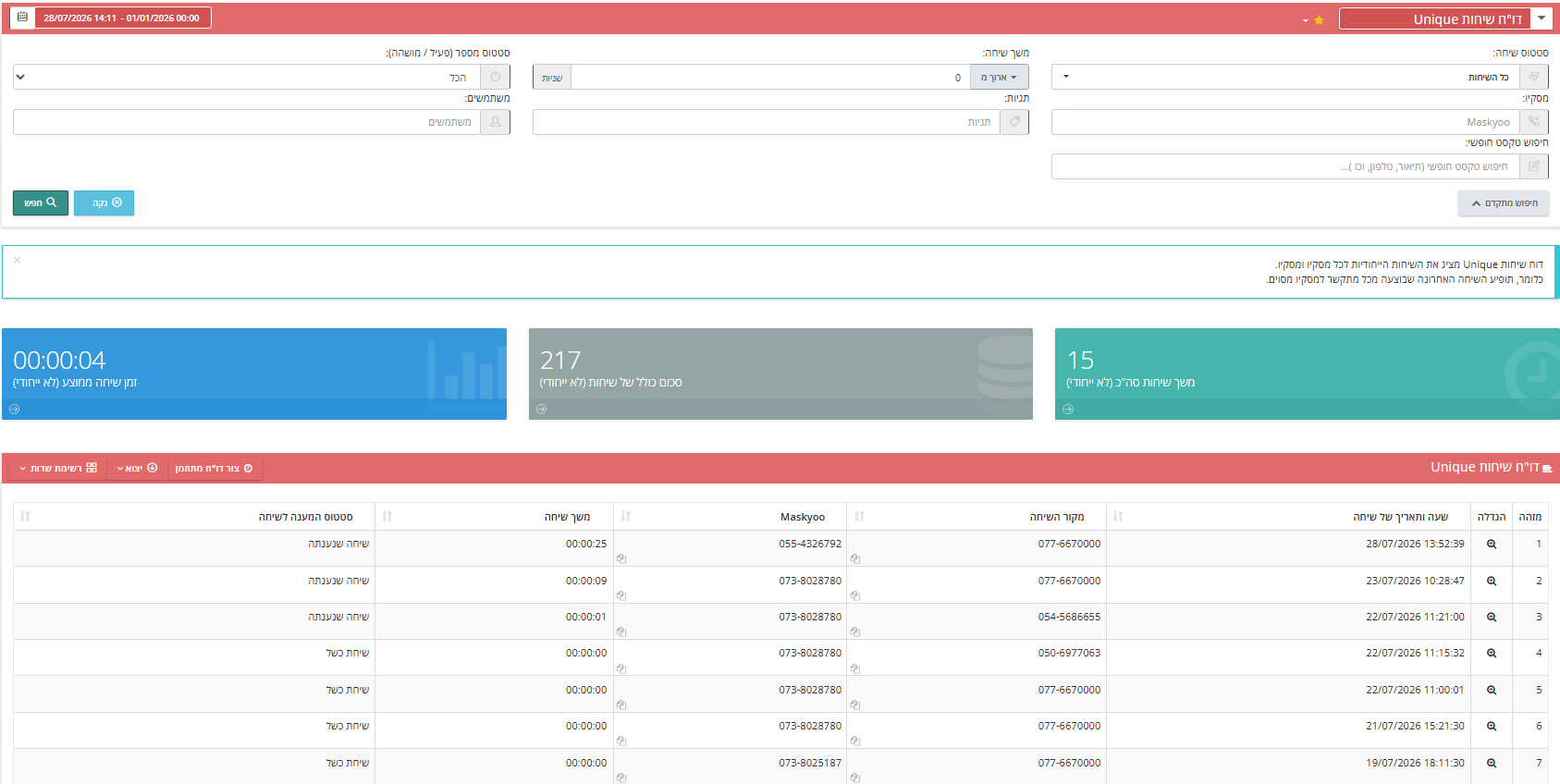Collapse the 'חיפוש מתקדם' advanced search panel
This screenshot has height=784, width=1560.
[x=1503, y=203]
